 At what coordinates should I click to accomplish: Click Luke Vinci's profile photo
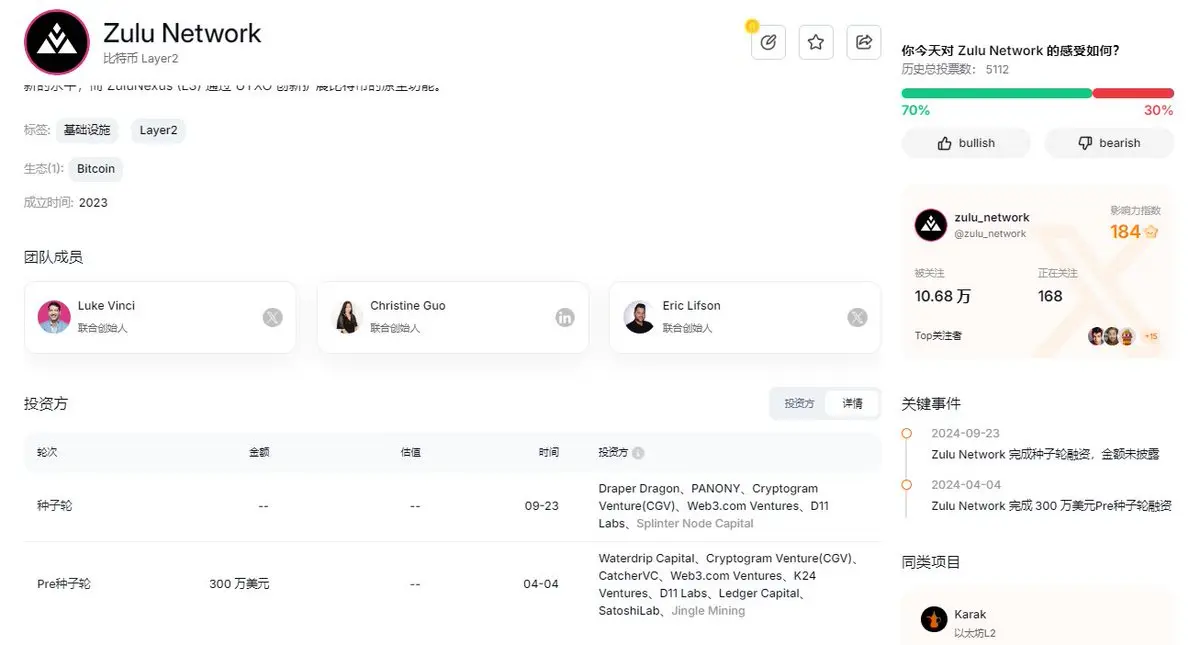54,317
